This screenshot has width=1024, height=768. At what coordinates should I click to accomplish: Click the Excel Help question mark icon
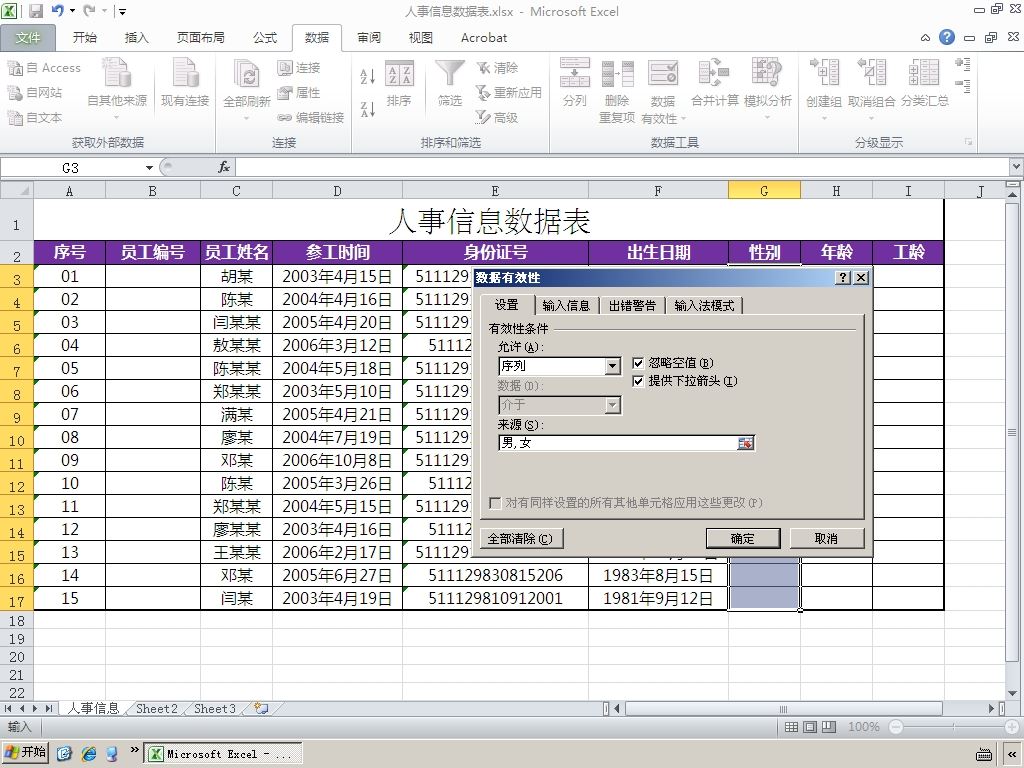point(947,37)
